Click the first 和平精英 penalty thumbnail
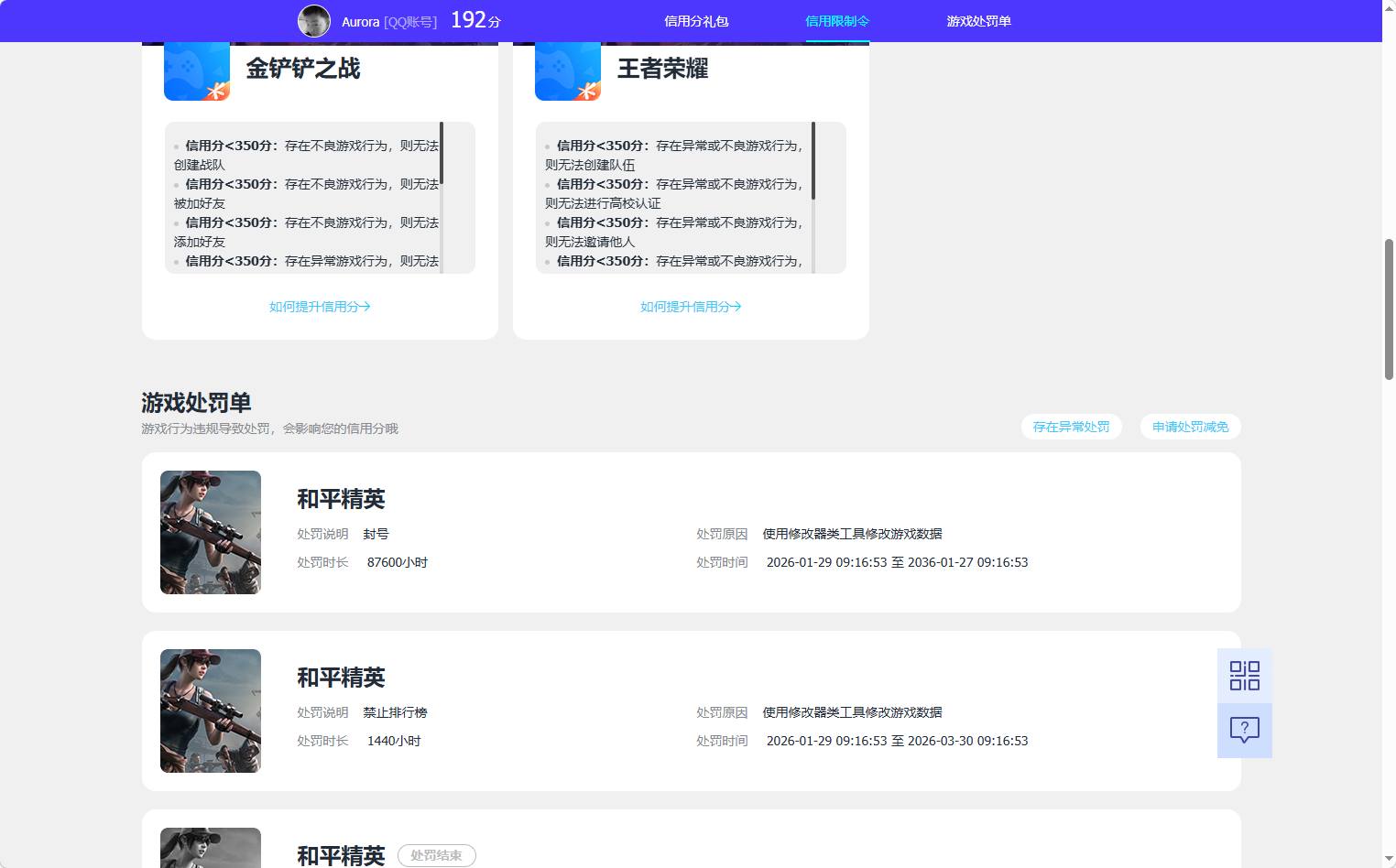 coord(210,532)
